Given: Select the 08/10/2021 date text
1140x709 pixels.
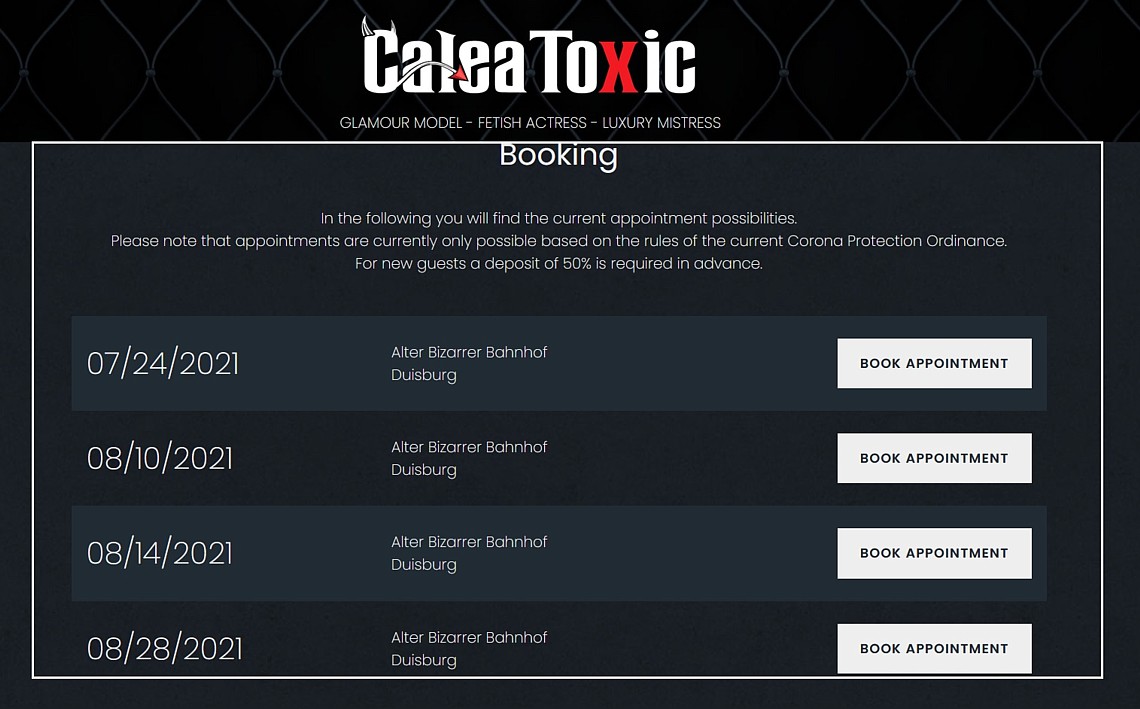Looking at the screenshot, I should (160, 458).
